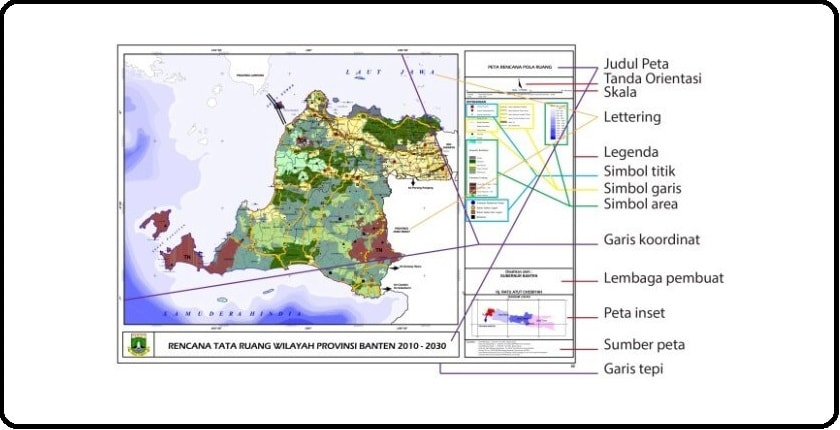Choose the "Simbol garis" label
The width and height of the screenshot is (840, 430).
[640, 188]
